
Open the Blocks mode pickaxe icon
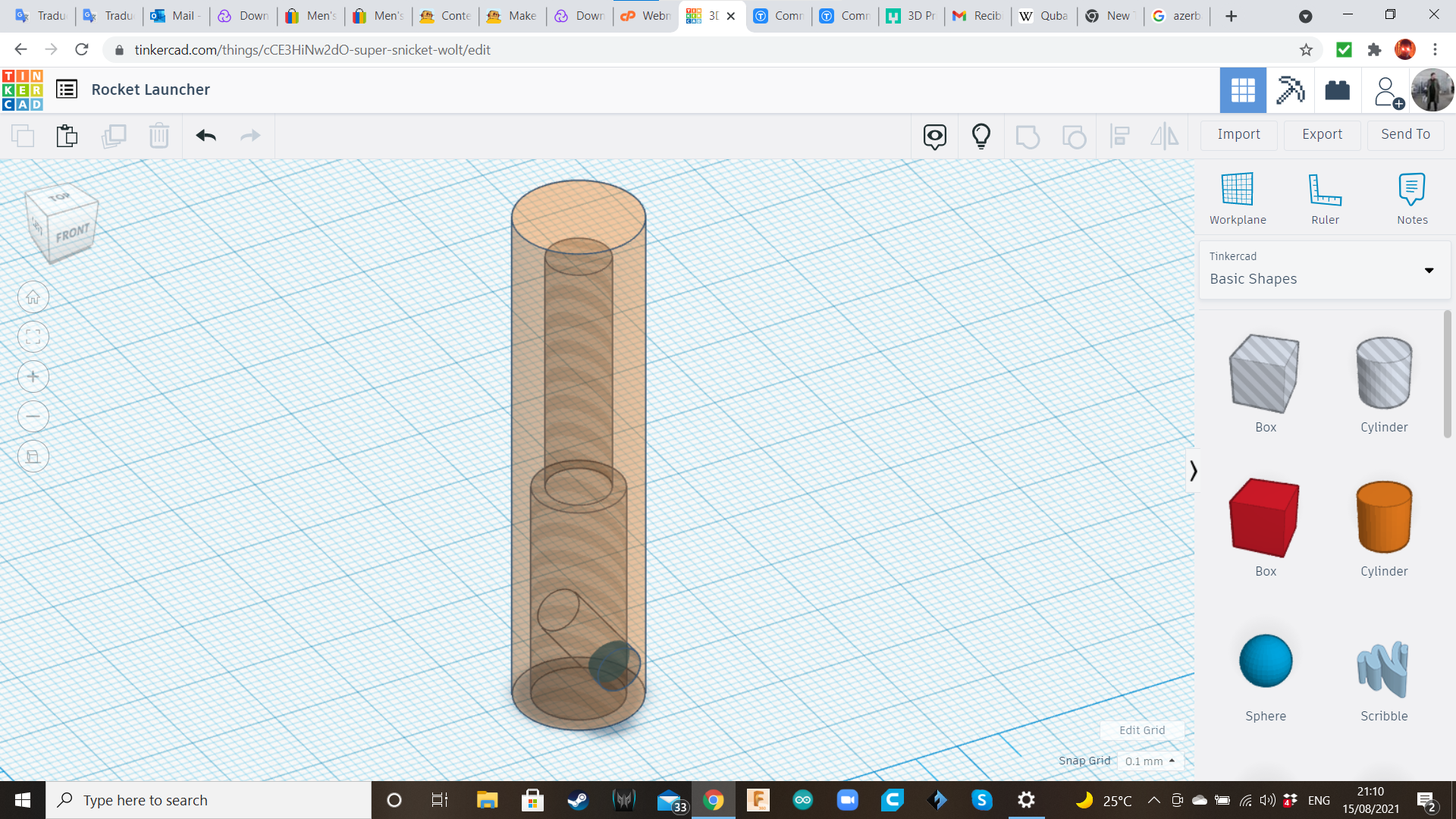coord(1290,90)
